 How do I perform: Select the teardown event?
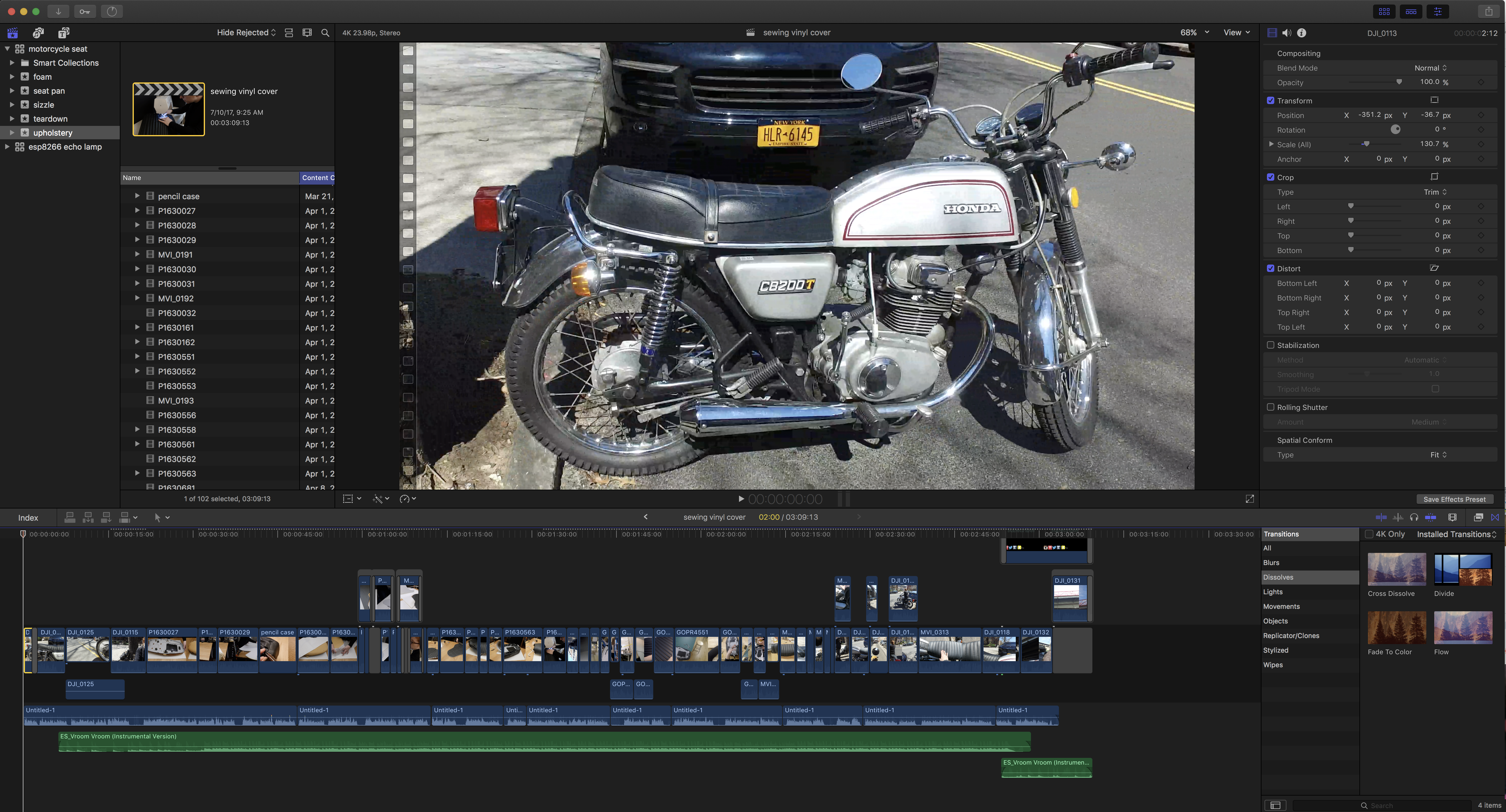[x=60, y=119]
